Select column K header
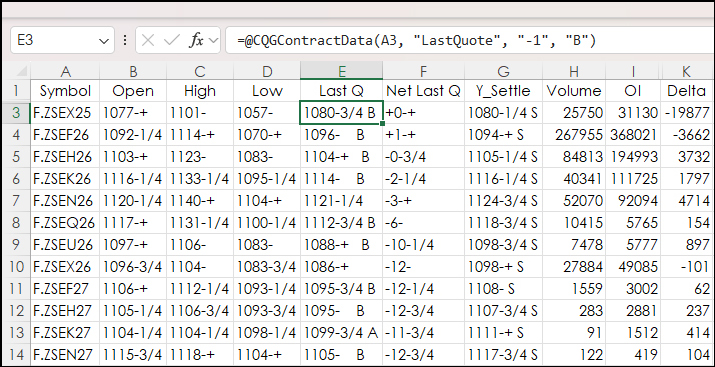Viewport: 715px width, 367px height. point(686,71)
